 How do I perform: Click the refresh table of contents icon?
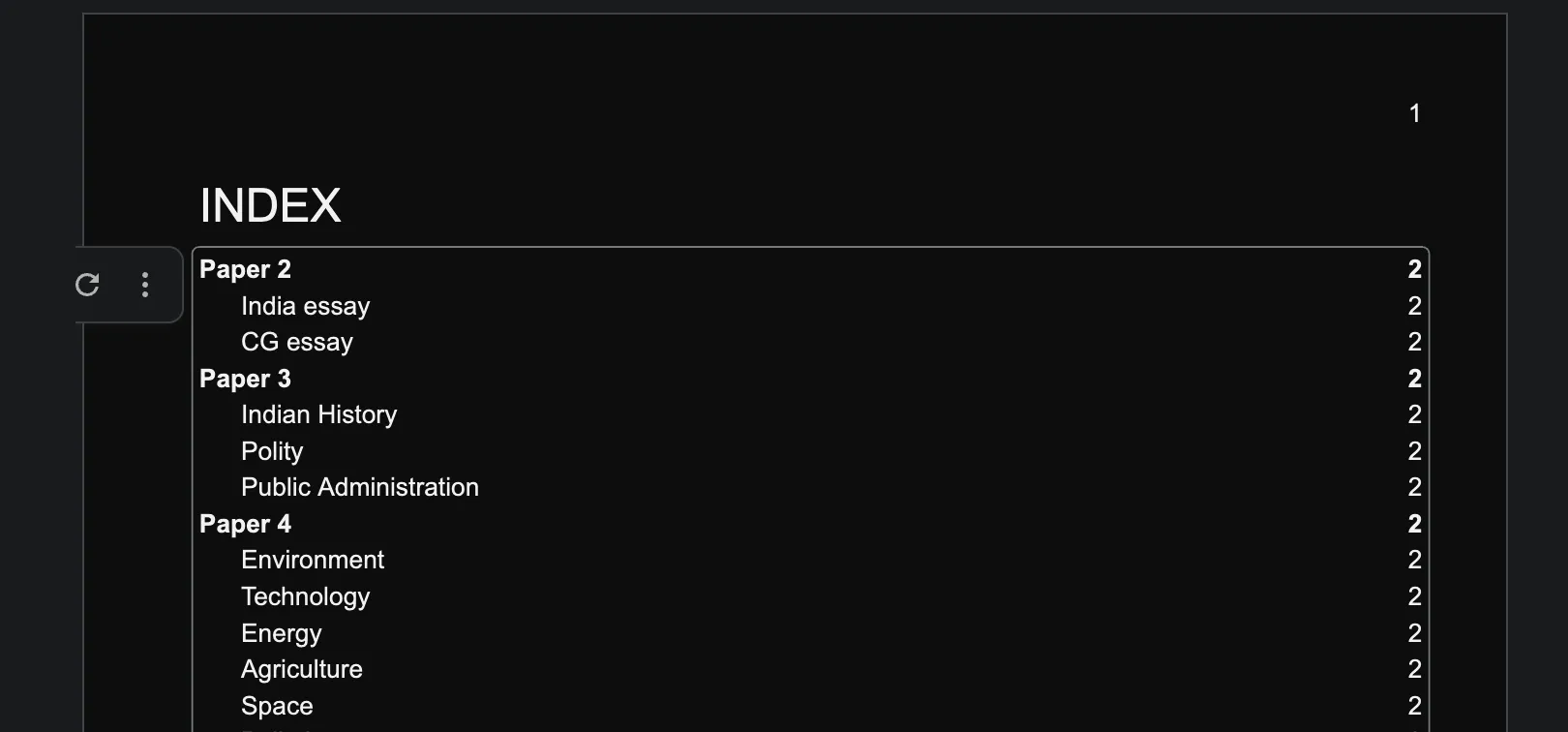(87, 285)
